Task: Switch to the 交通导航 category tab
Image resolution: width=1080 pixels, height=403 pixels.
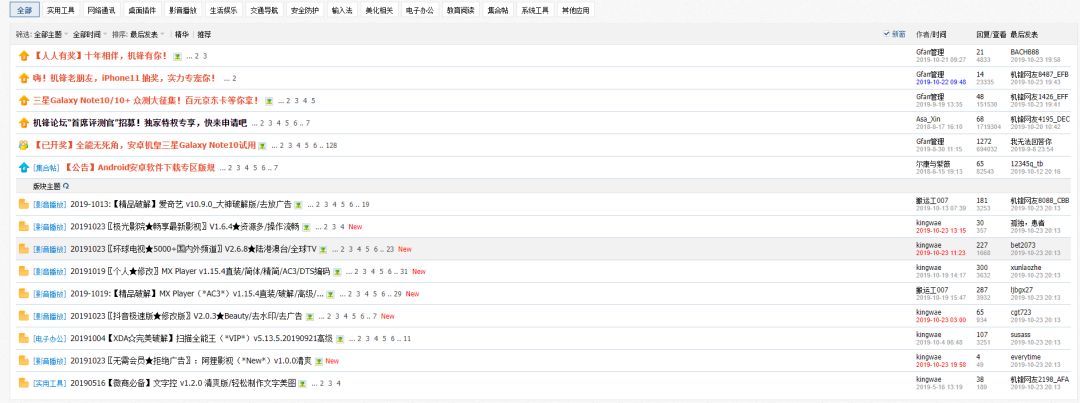Action: coord(264,11)
